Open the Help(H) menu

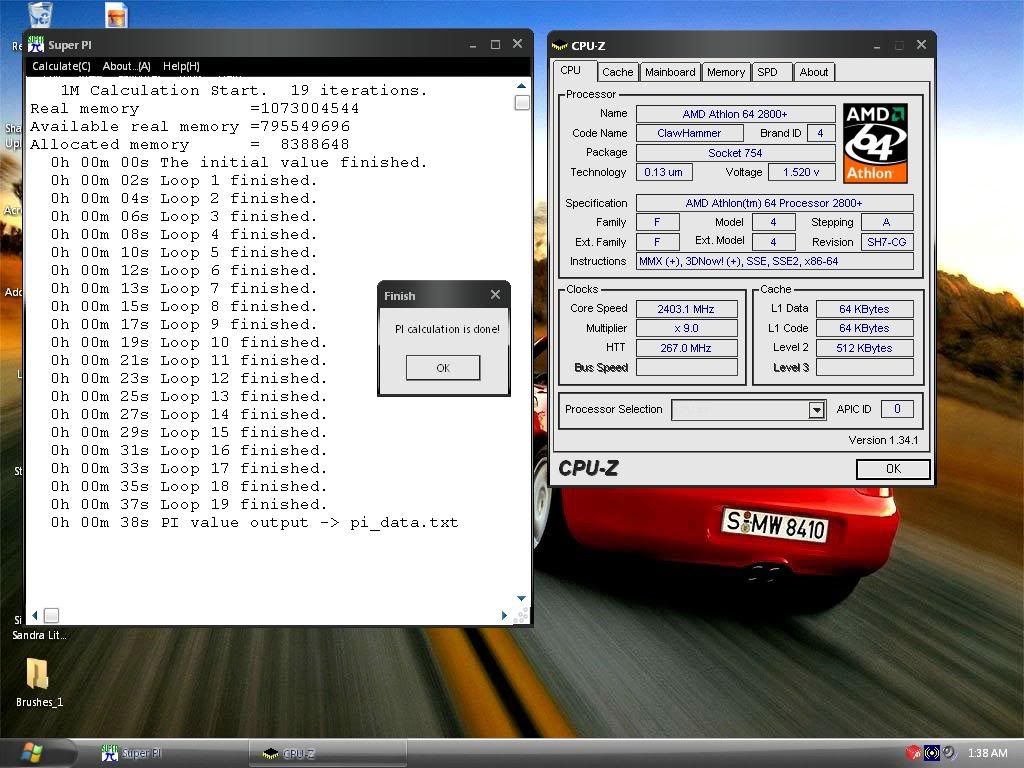click(x=181, y=66)
